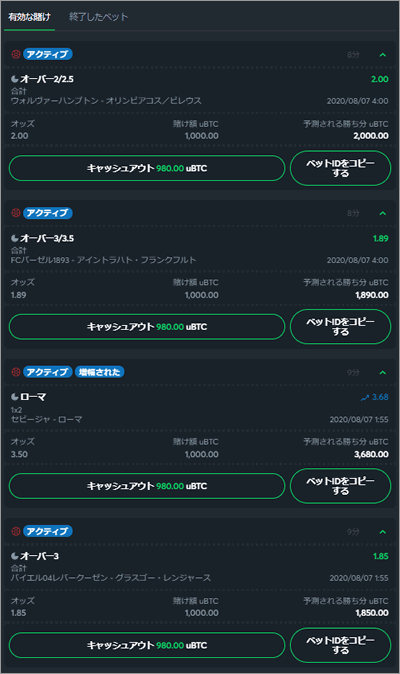Image resolution: width=400 pixels, height=674 pixels.
Task: Click soccer ball icon on Leverkusen bet
Action: (x=16, y=531)
